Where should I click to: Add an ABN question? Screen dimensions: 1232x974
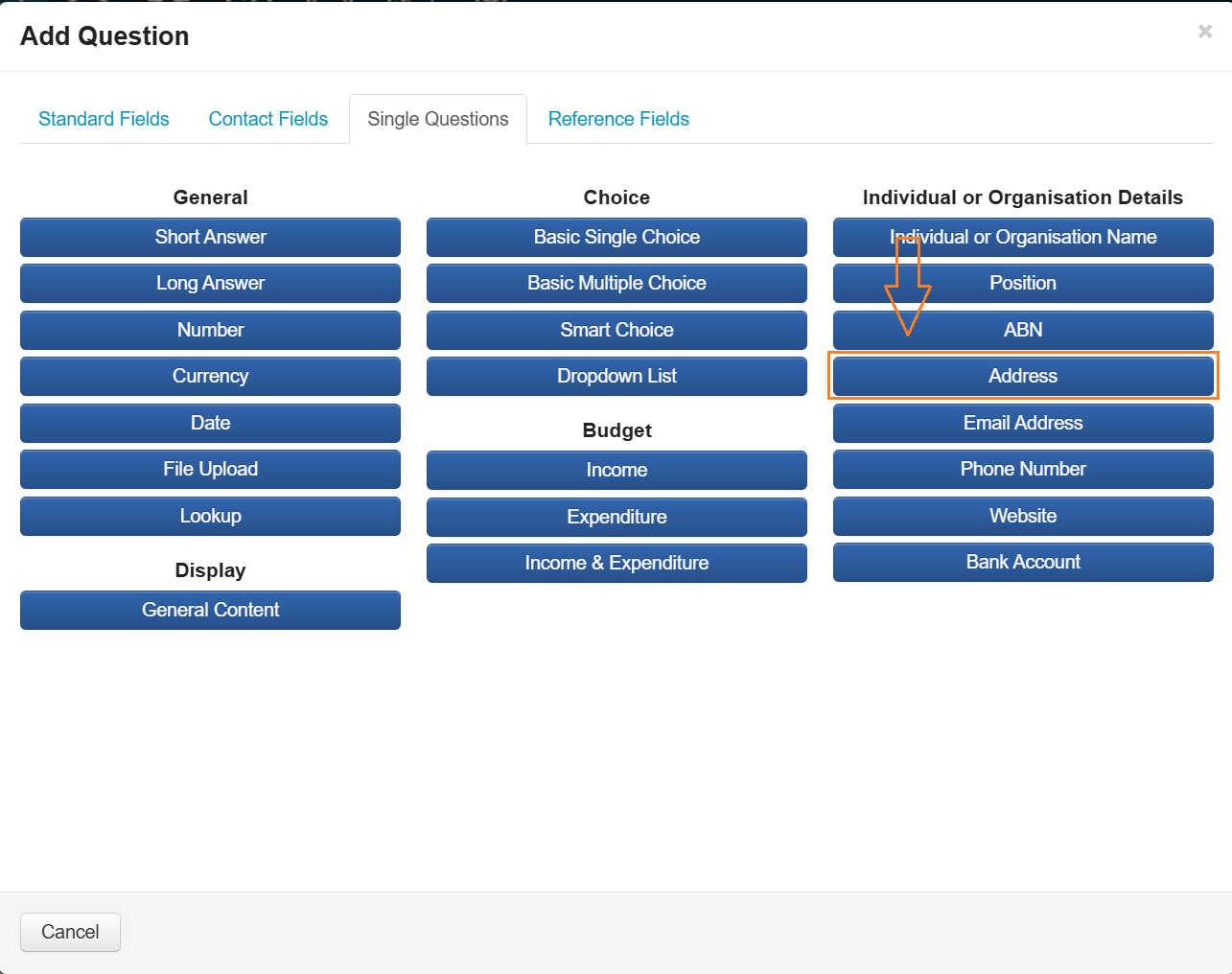[x=1023, y=330]
